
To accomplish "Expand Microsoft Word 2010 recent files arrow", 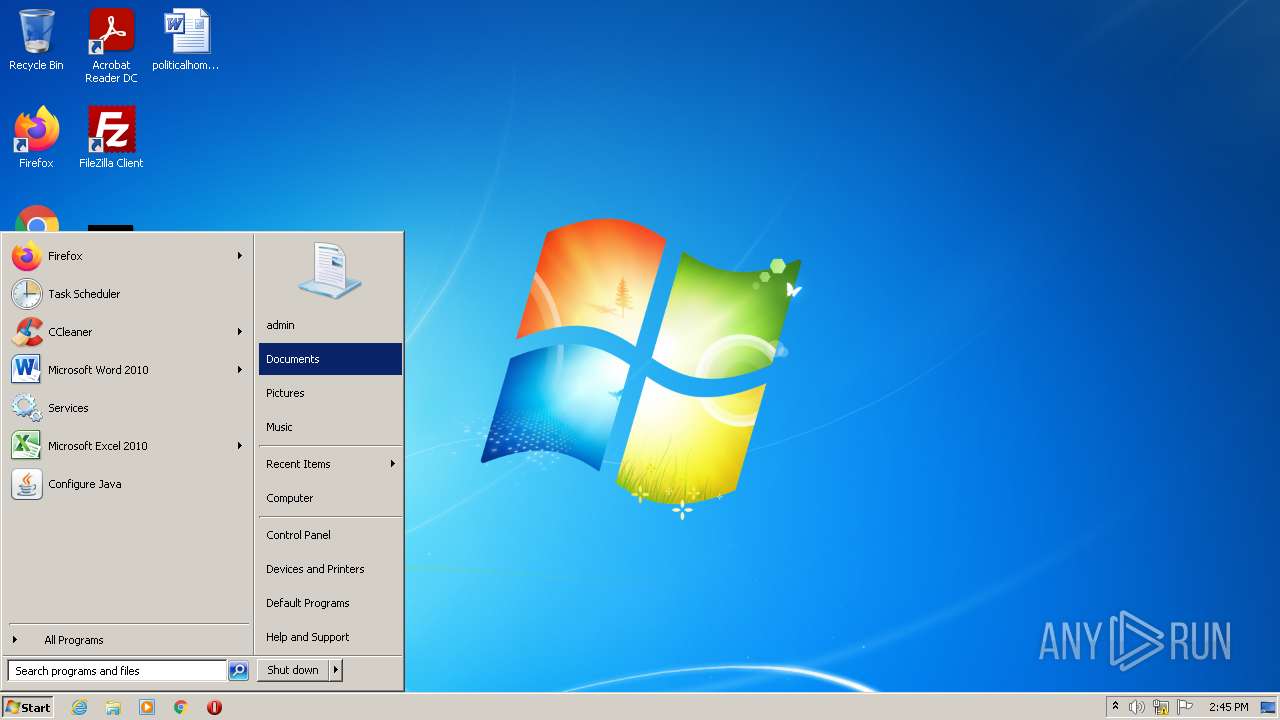I will click(x=240, y=370).
